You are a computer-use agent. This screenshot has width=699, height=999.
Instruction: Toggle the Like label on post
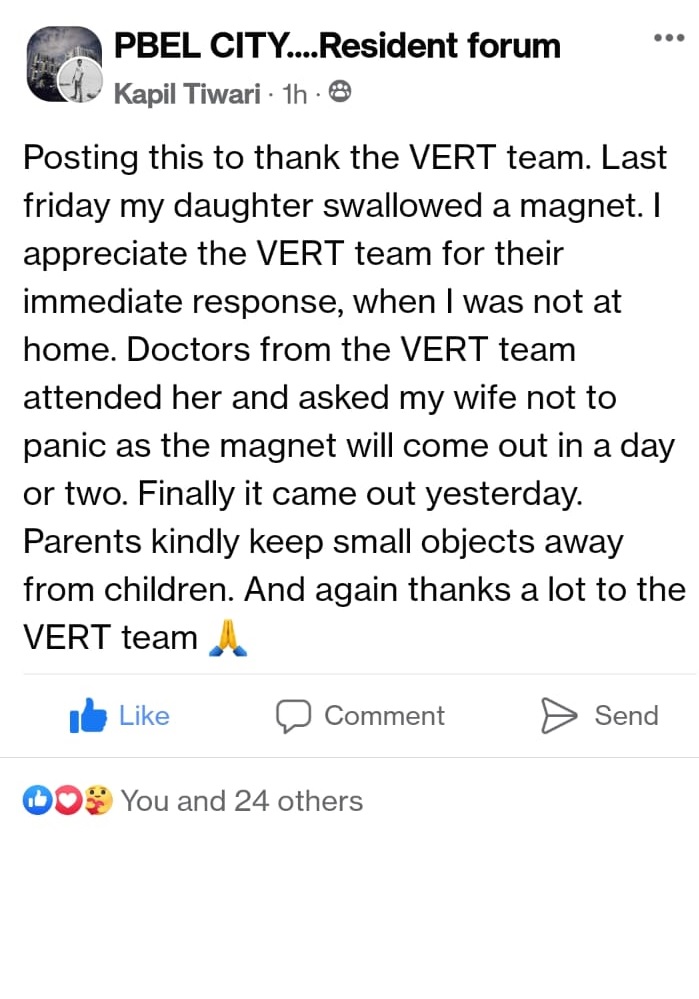tap(144, 716)
